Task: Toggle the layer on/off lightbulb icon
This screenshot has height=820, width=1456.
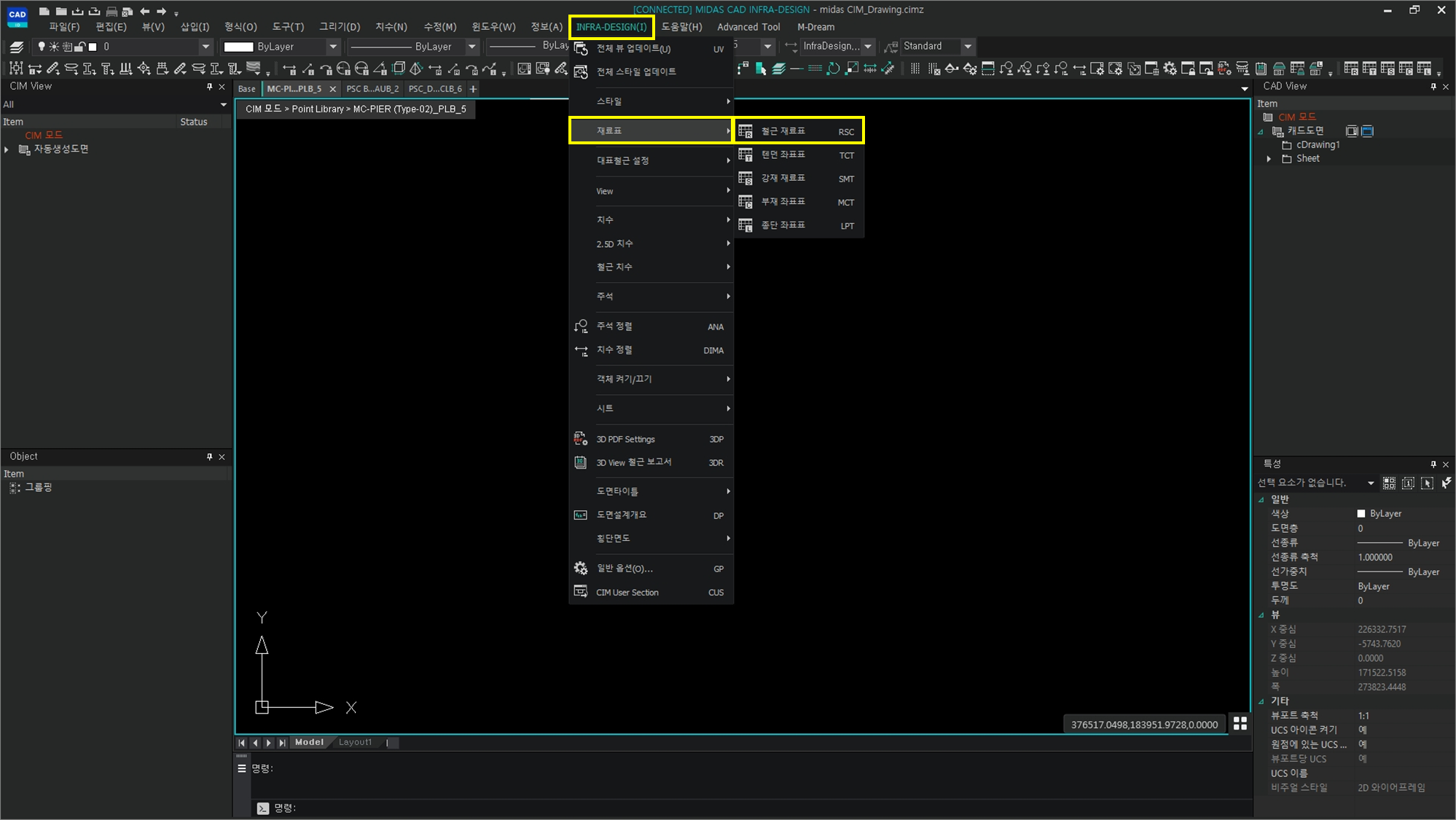Action: [x=42, y=47]
